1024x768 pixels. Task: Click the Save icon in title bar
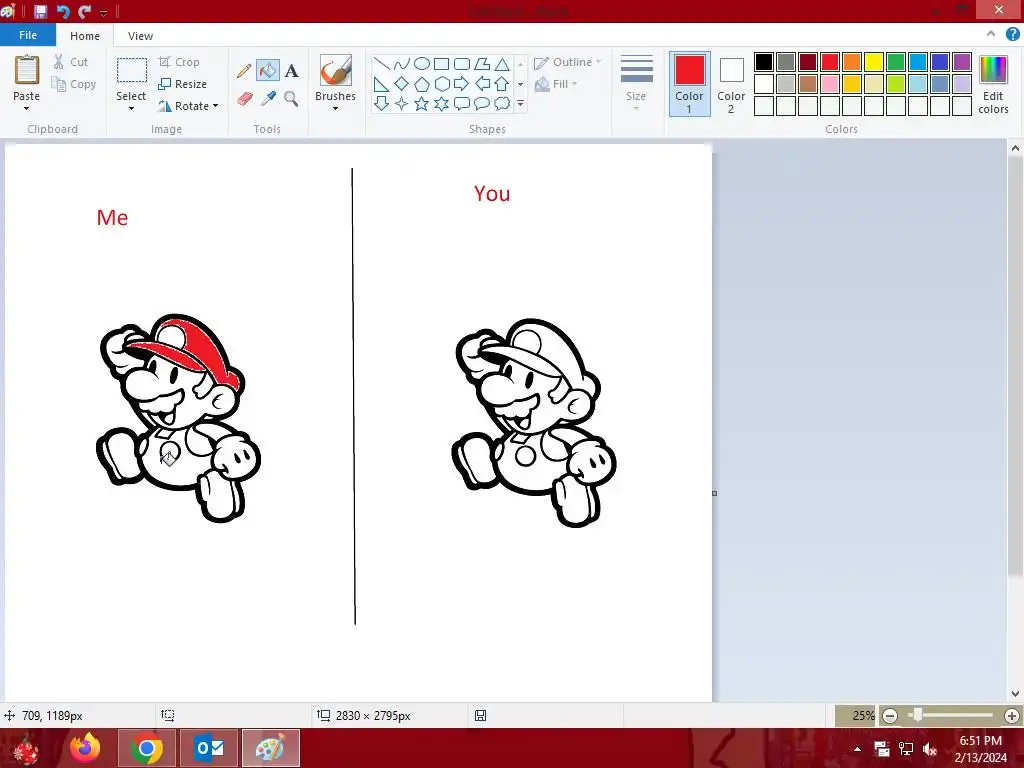coord(40,11)
